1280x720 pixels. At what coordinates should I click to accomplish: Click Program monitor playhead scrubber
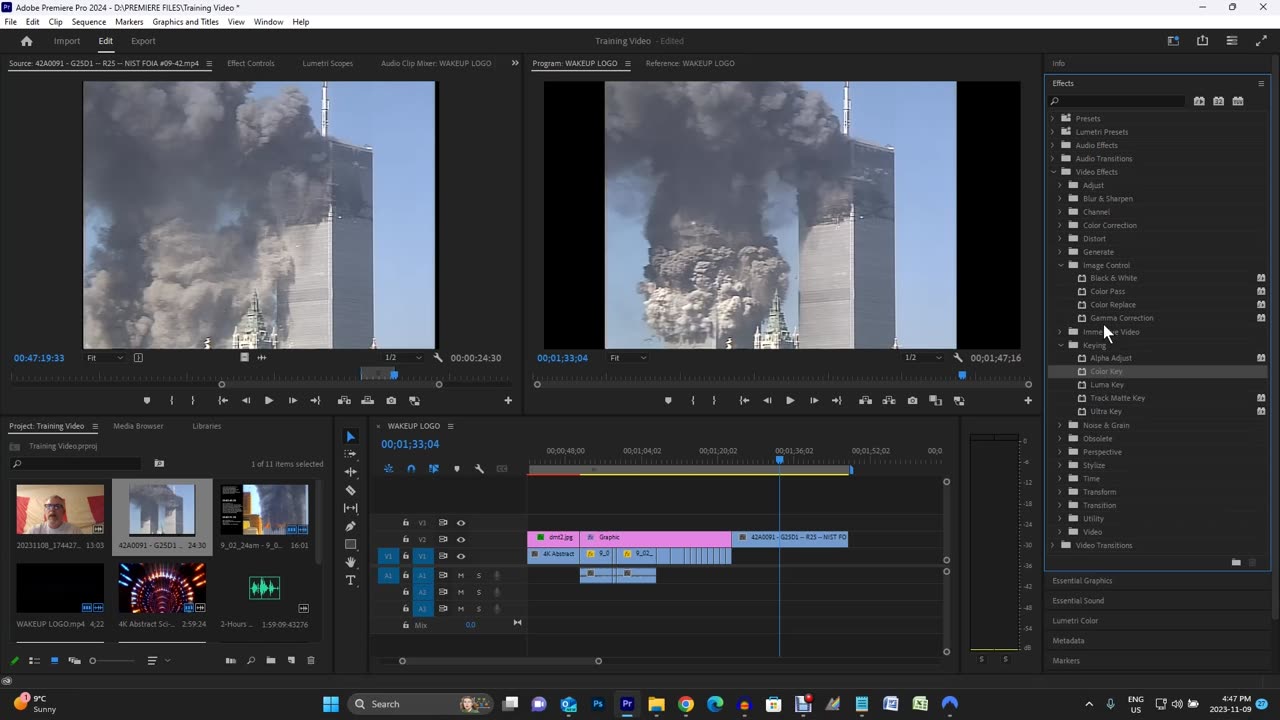point(962,375)
